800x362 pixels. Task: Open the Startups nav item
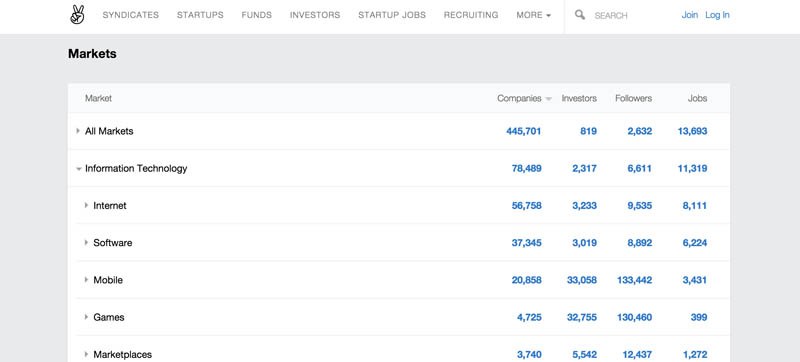coord(200,15)
